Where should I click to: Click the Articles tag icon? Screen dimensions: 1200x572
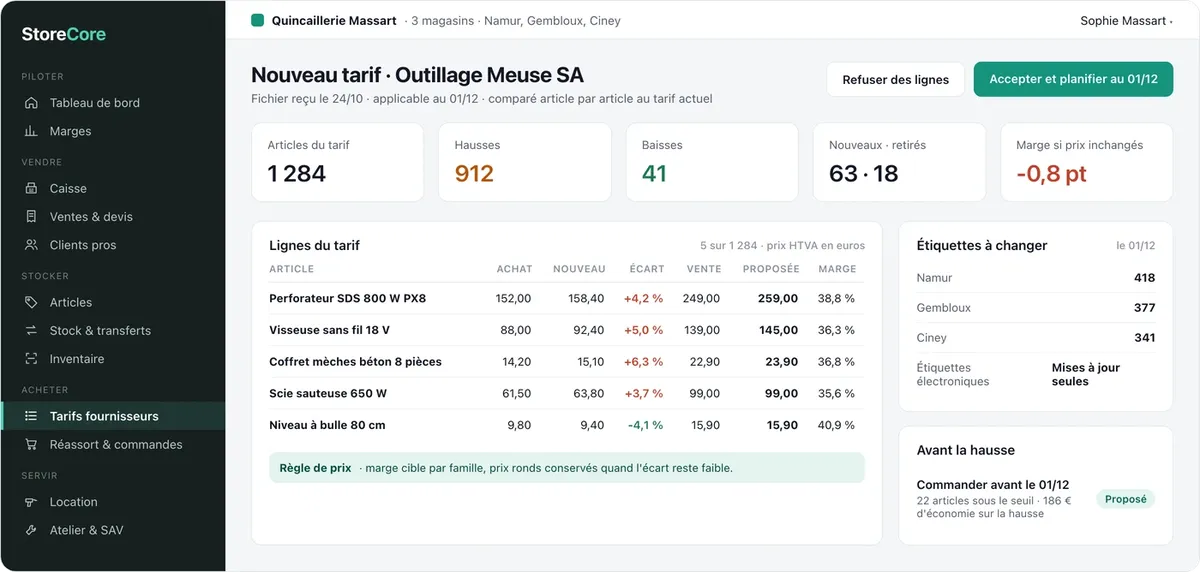click(30, 302)
